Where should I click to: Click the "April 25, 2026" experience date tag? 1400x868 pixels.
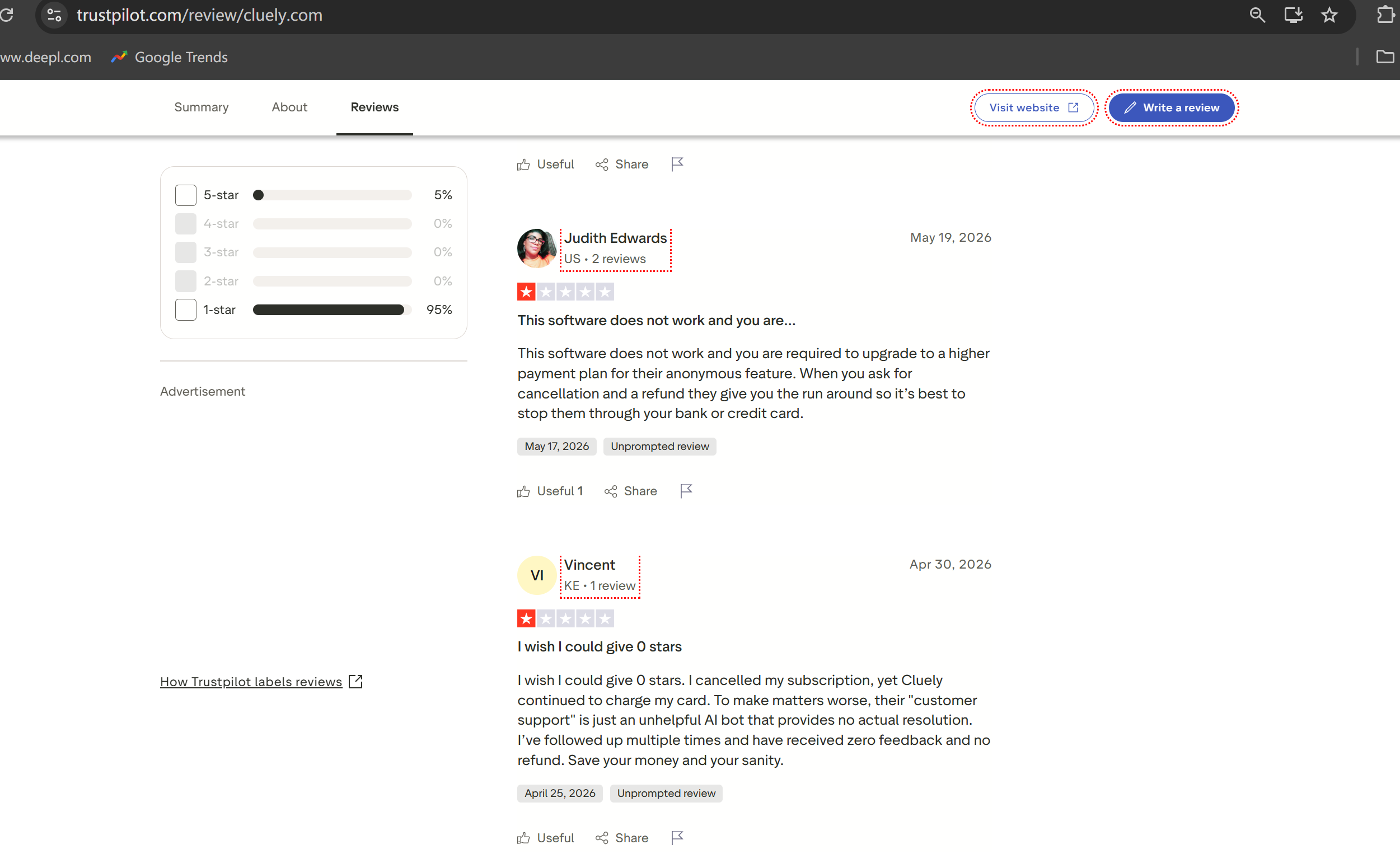pos(560,794)
